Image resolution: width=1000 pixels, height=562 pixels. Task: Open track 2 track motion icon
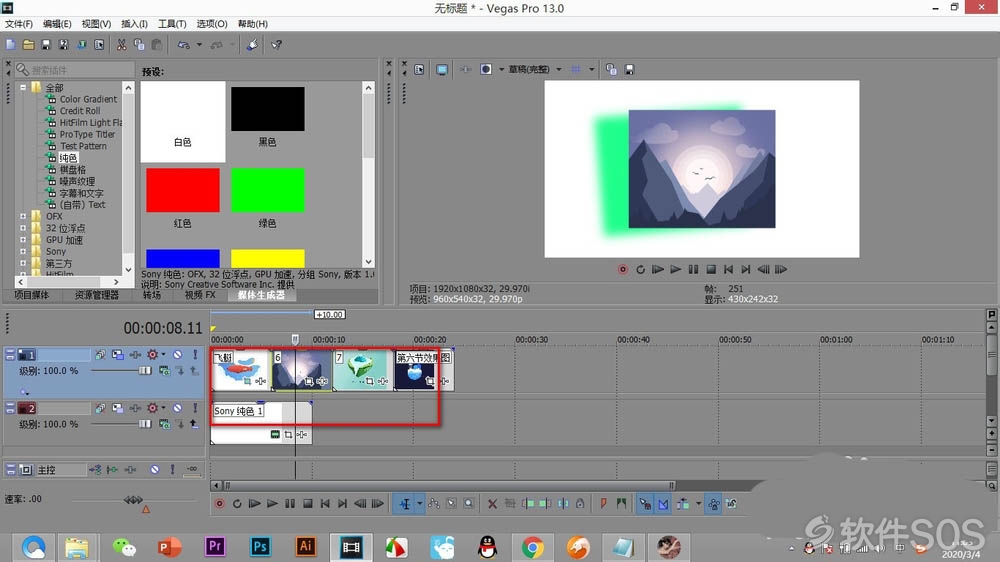click(x=118, y=408)
